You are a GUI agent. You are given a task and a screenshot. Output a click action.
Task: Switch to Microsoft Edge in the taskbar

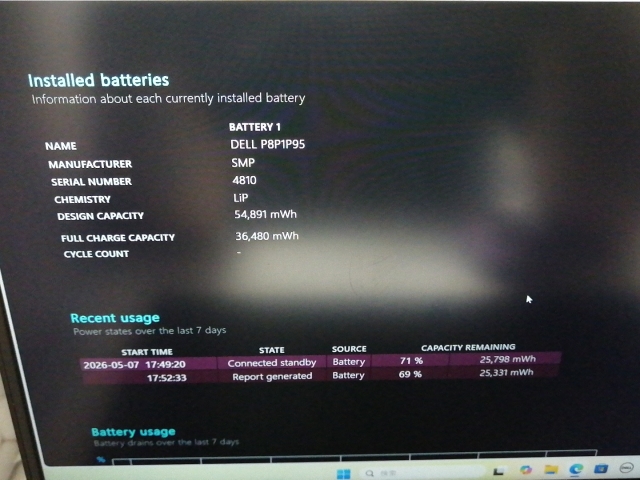click(x=576, y=469)
